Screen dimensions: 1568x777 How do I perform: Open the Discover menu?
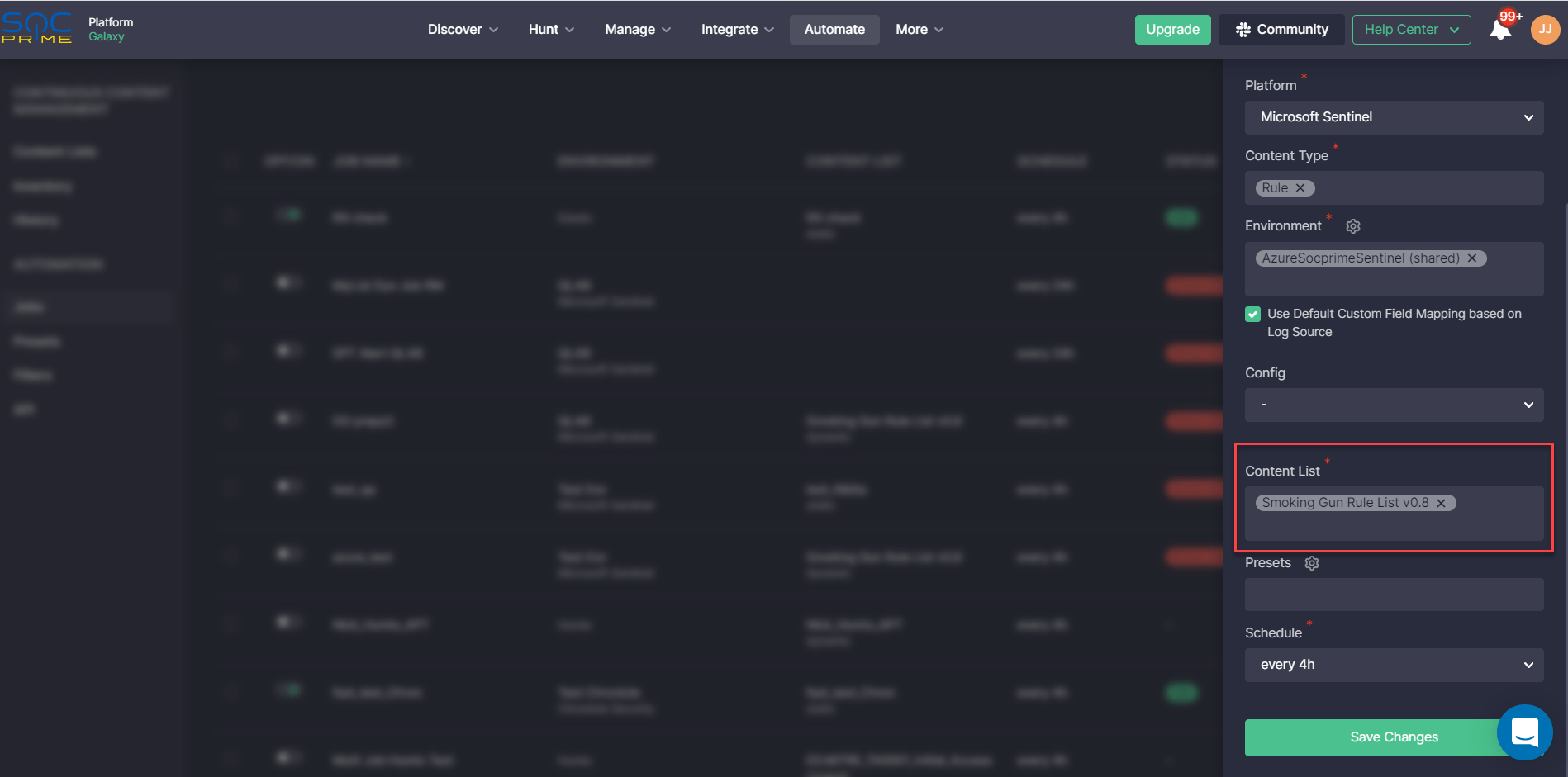tap(463, 30)
